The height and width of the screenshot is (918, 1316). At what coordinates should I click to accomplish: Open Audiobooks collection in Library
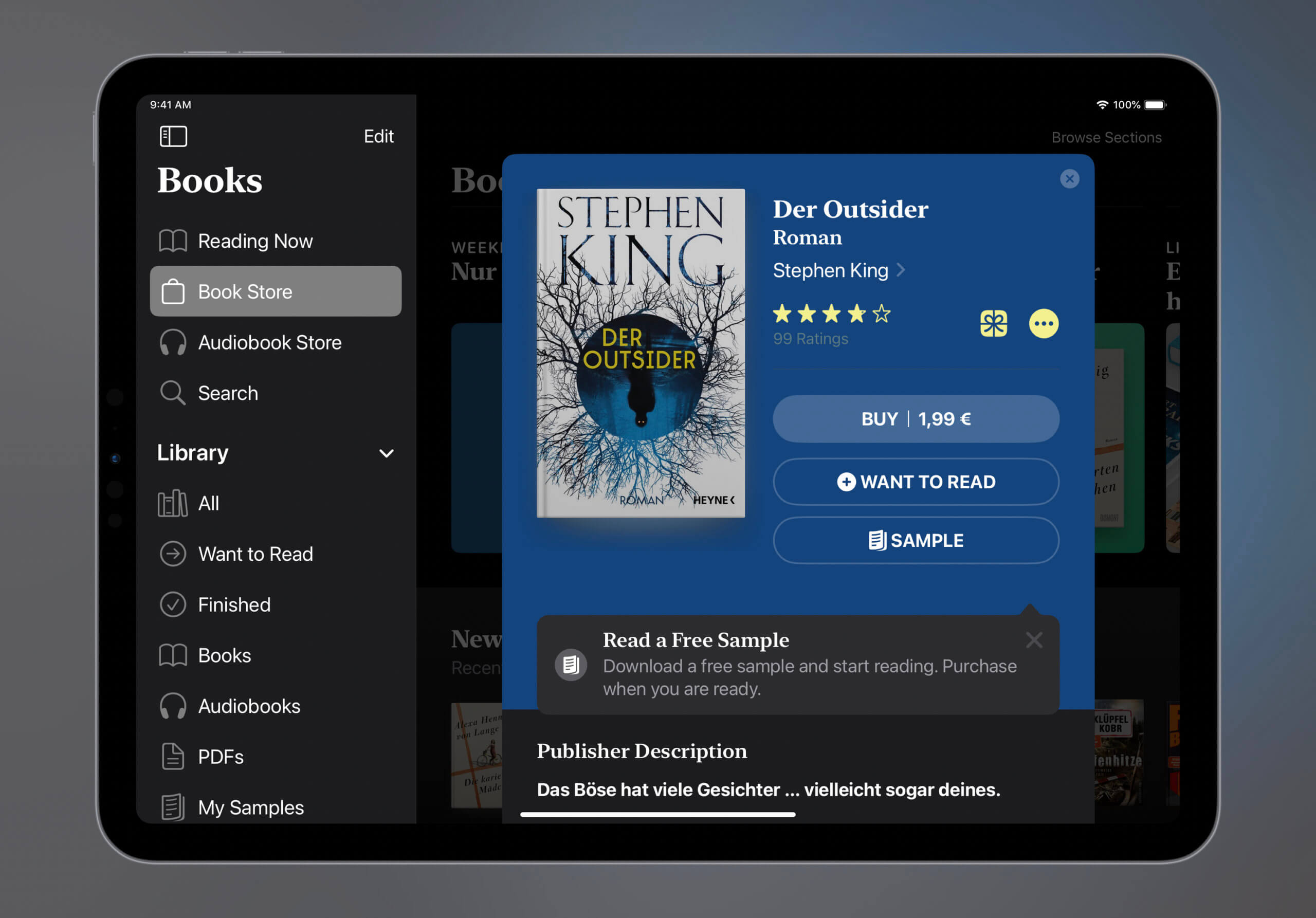tap(276, 706)
